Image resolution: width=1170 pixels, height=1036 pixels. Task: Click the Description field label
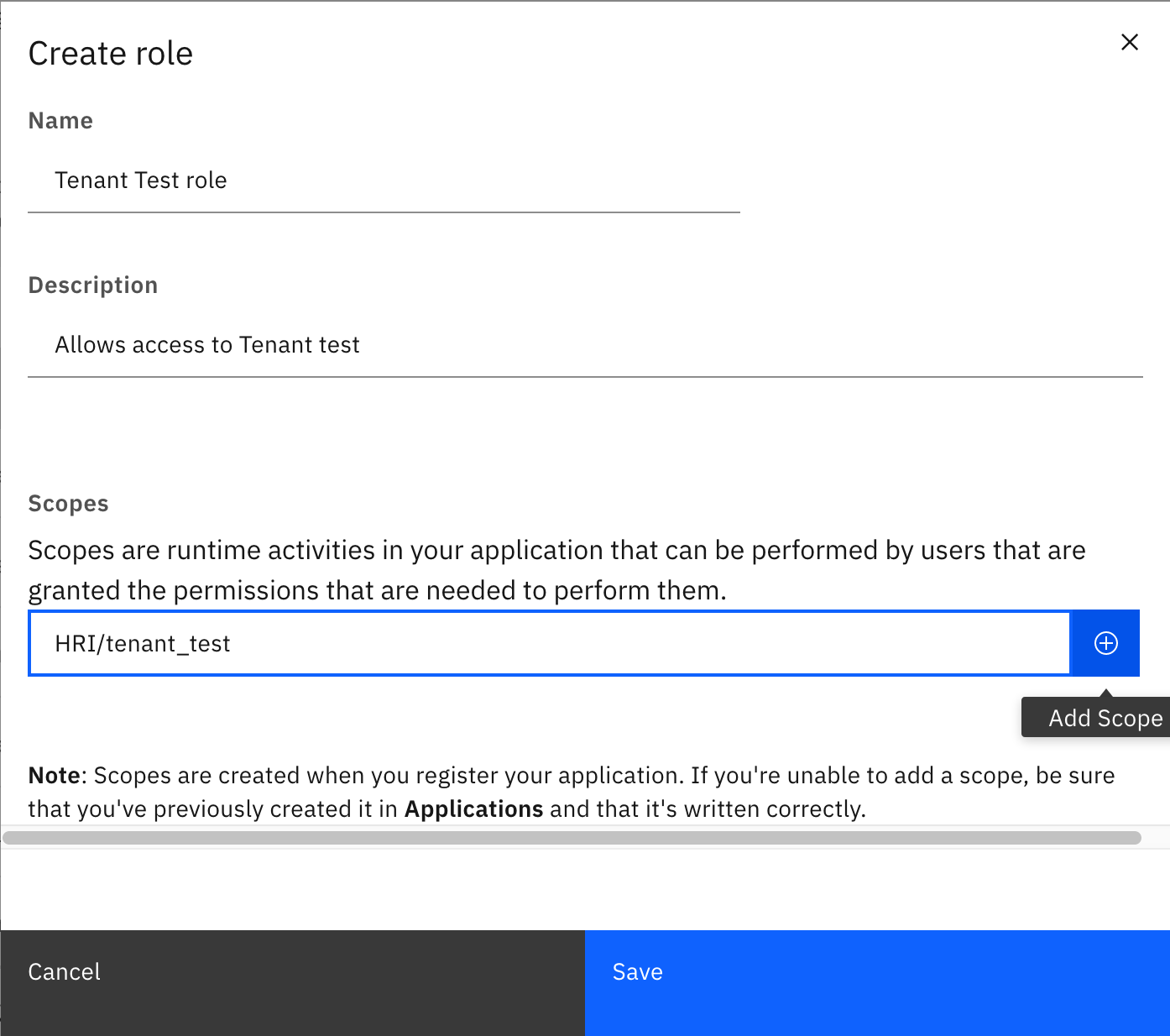tap(93, 285)
